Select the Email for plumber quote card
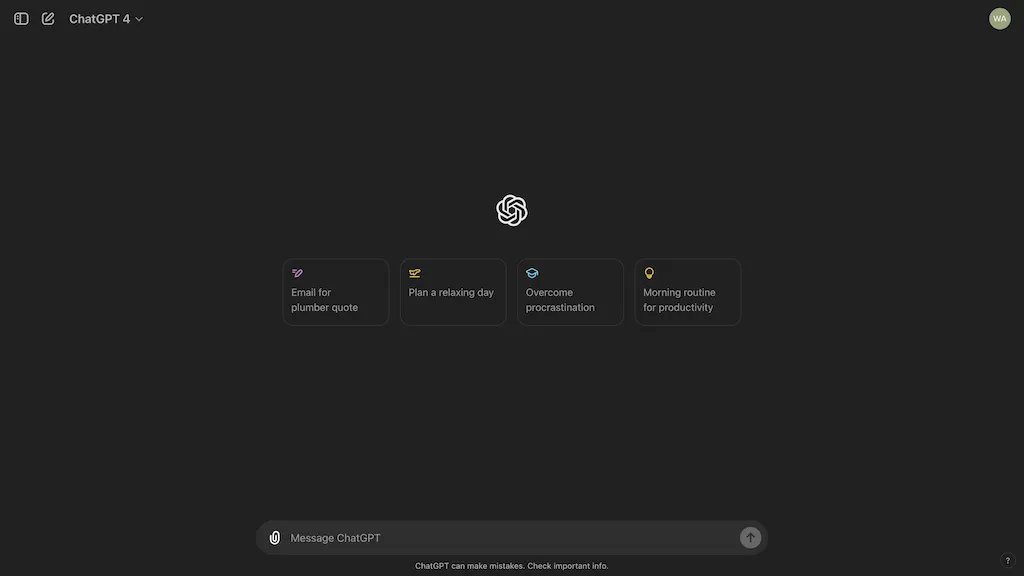This screenshot has width=1024, height=576. (x=336, y=292)
